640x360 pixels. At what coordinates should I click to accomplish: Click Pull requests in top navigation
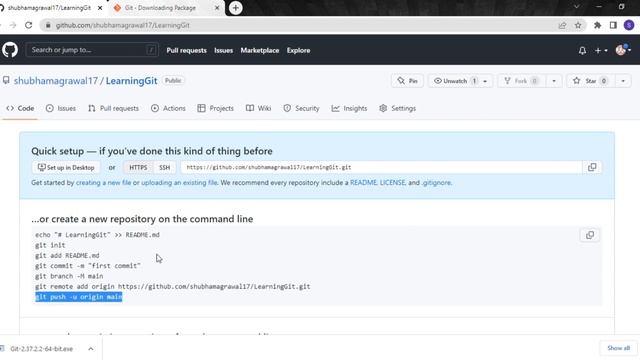click(187, 51)
